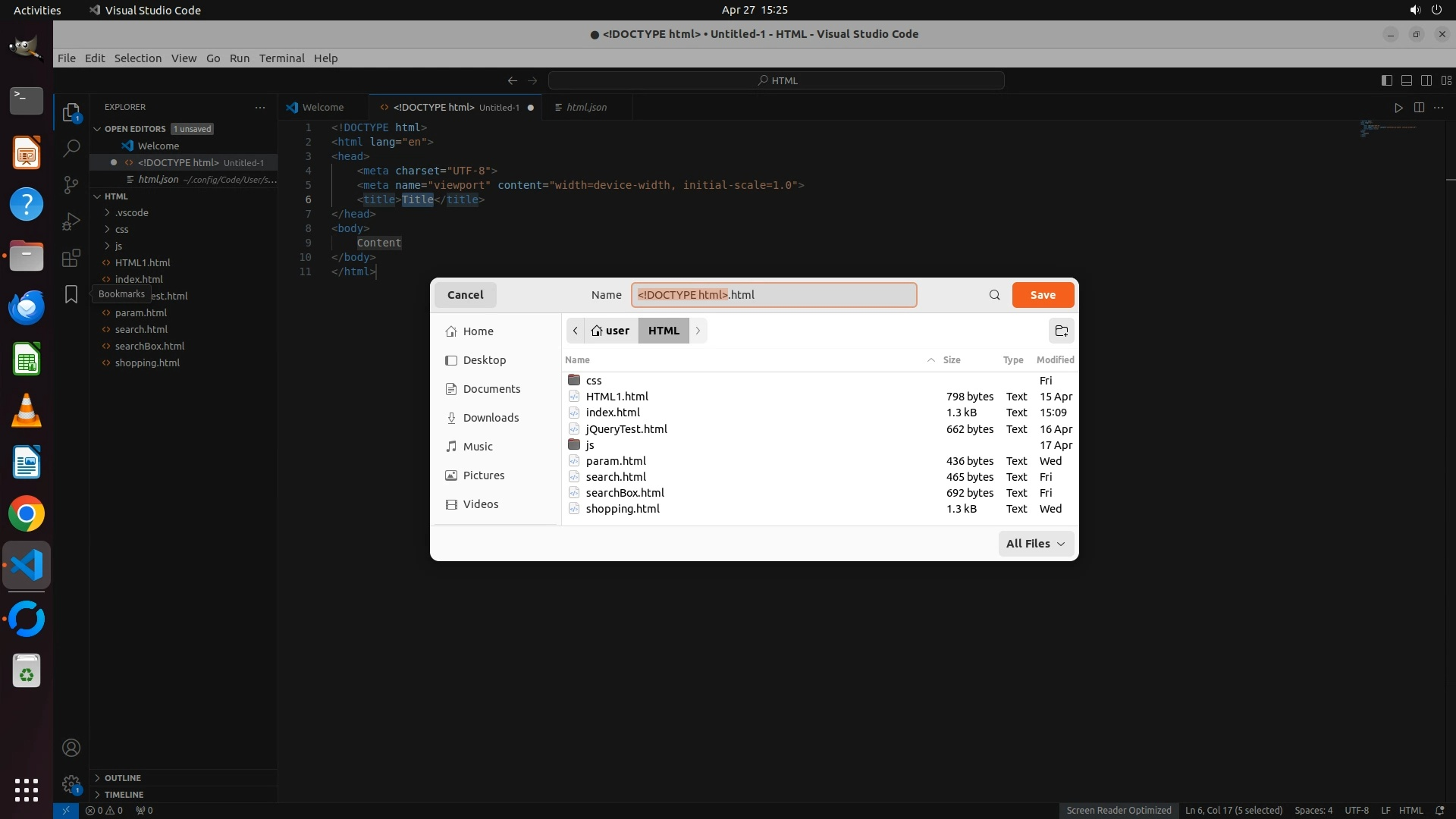
Task: Open the Search view in activity bar
Action: pyautogui.click(x=71, y=148)
